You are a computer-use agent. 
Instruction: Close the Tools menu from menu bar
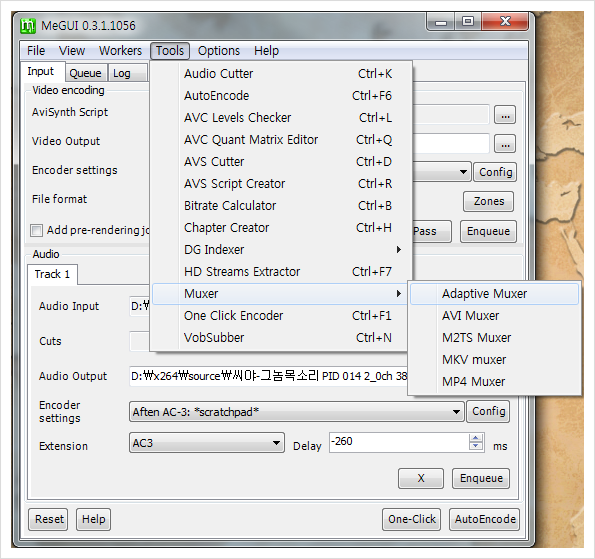170,50
